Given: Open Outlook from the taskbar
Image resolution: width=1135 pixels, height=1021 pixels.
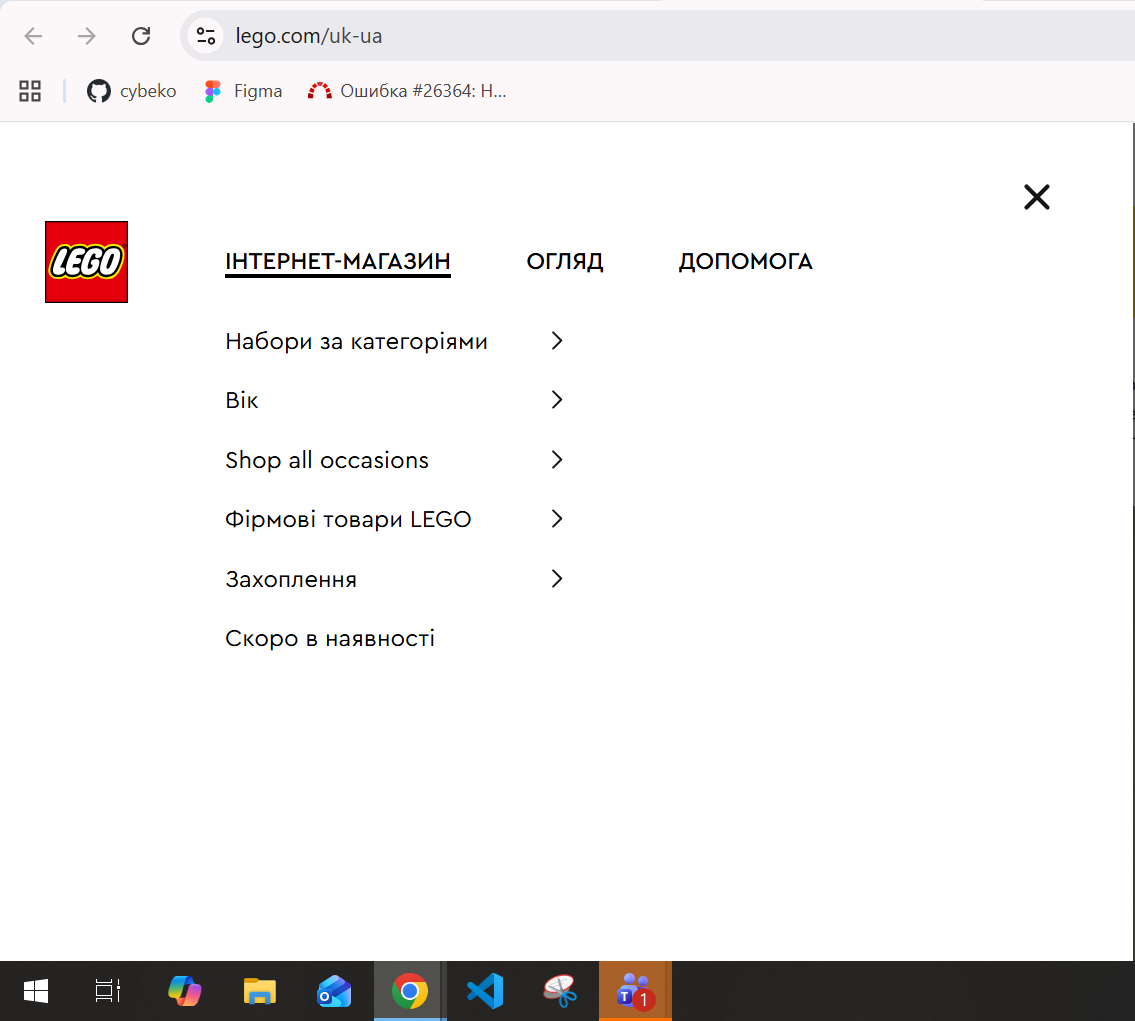Looking at the screenshot, I should (x=334, y=991).
